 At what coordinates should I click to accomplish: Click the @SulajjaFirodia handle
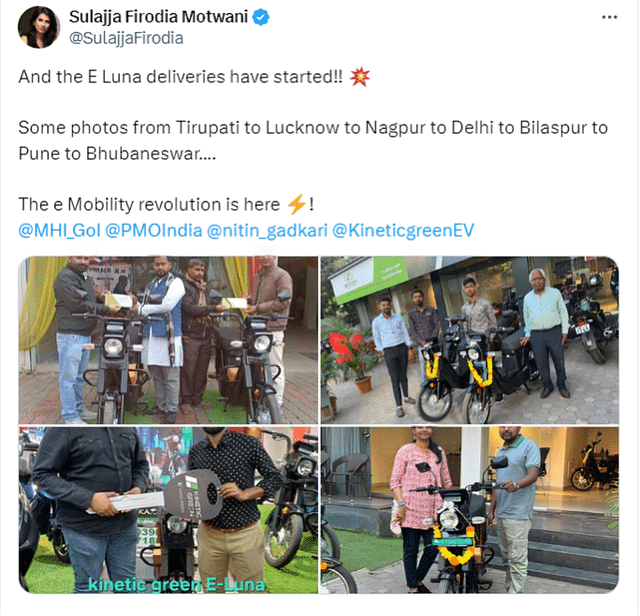point(126,38)
